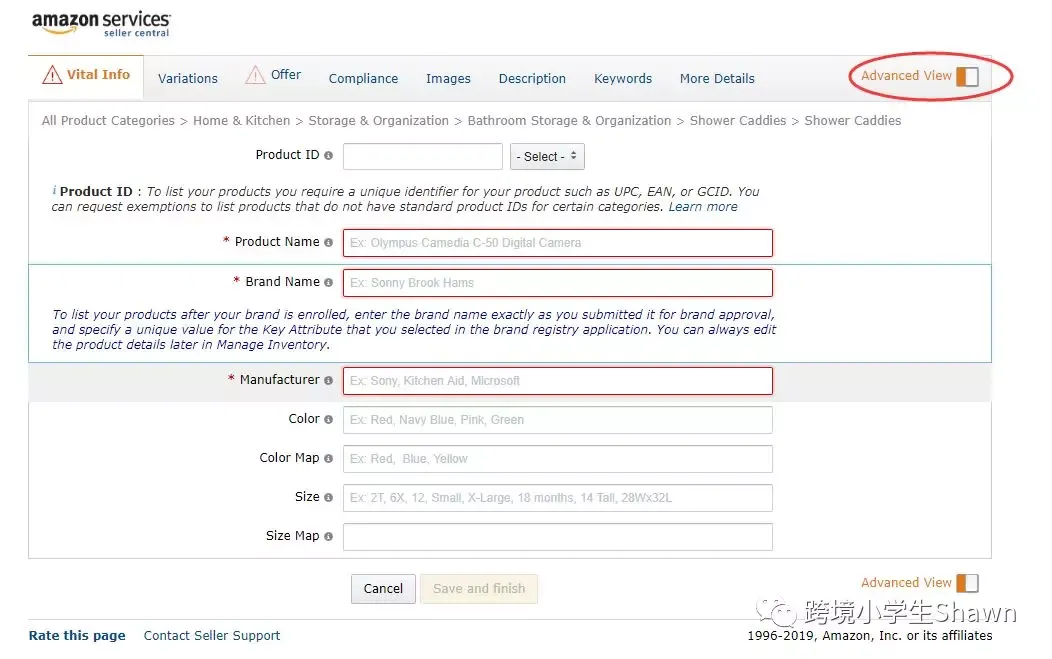Open the Description tab
This screenshot has width=1052, height=659.
click(x=532, y=79)
